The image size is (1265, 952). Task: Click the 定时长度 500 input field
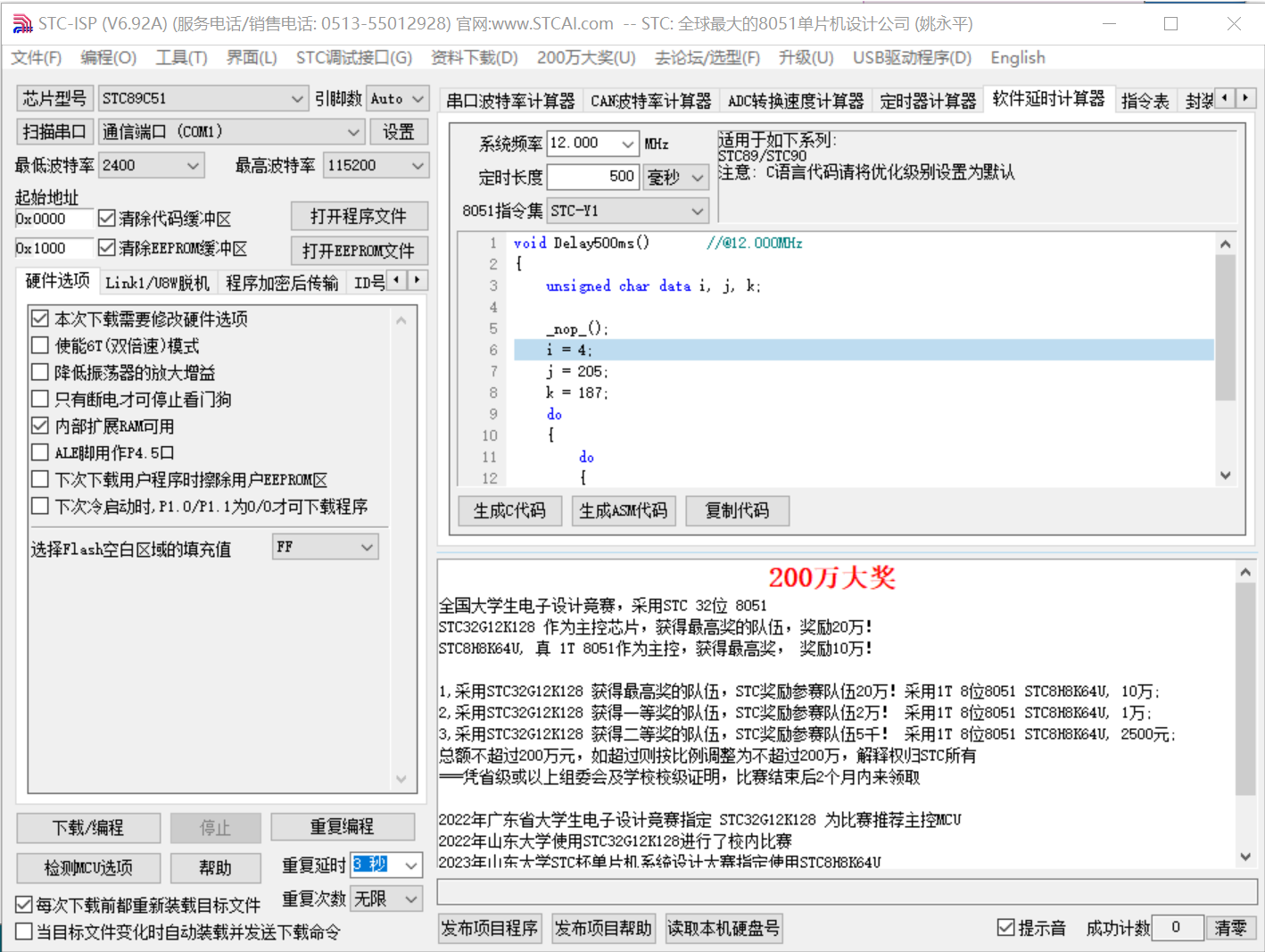click(592, 177)
